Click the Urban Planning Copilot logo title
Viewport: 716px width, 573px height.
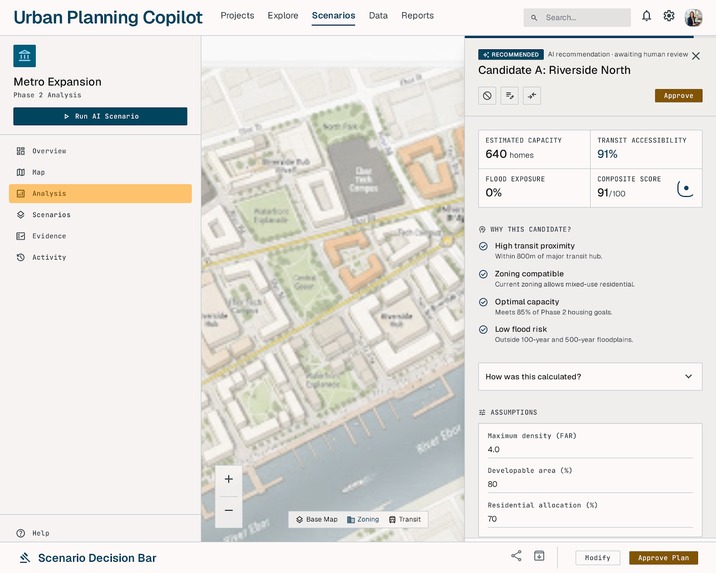coord(108,17)
